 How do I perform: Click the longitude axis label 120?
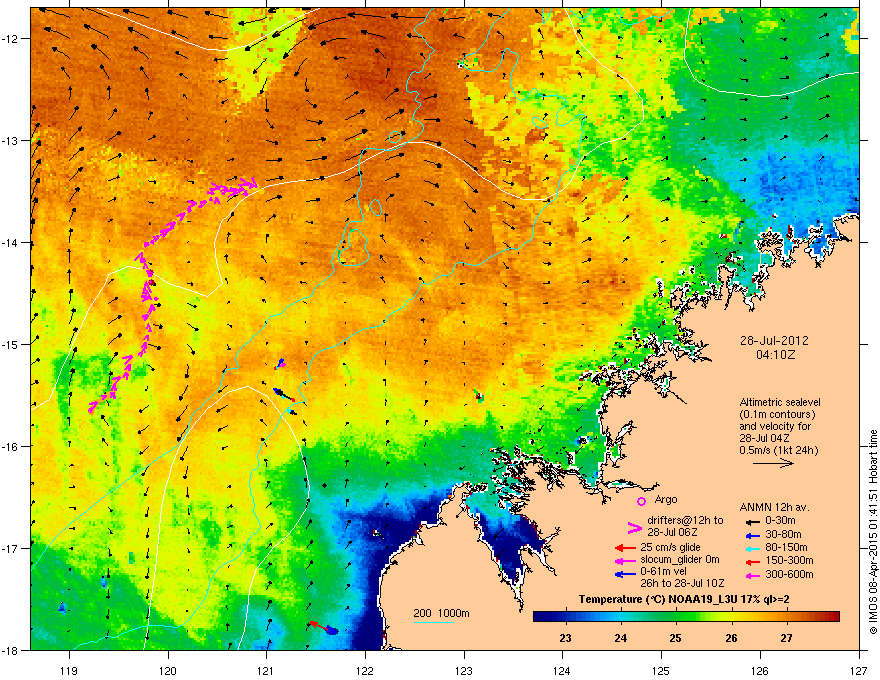click(x=168, y=670)
